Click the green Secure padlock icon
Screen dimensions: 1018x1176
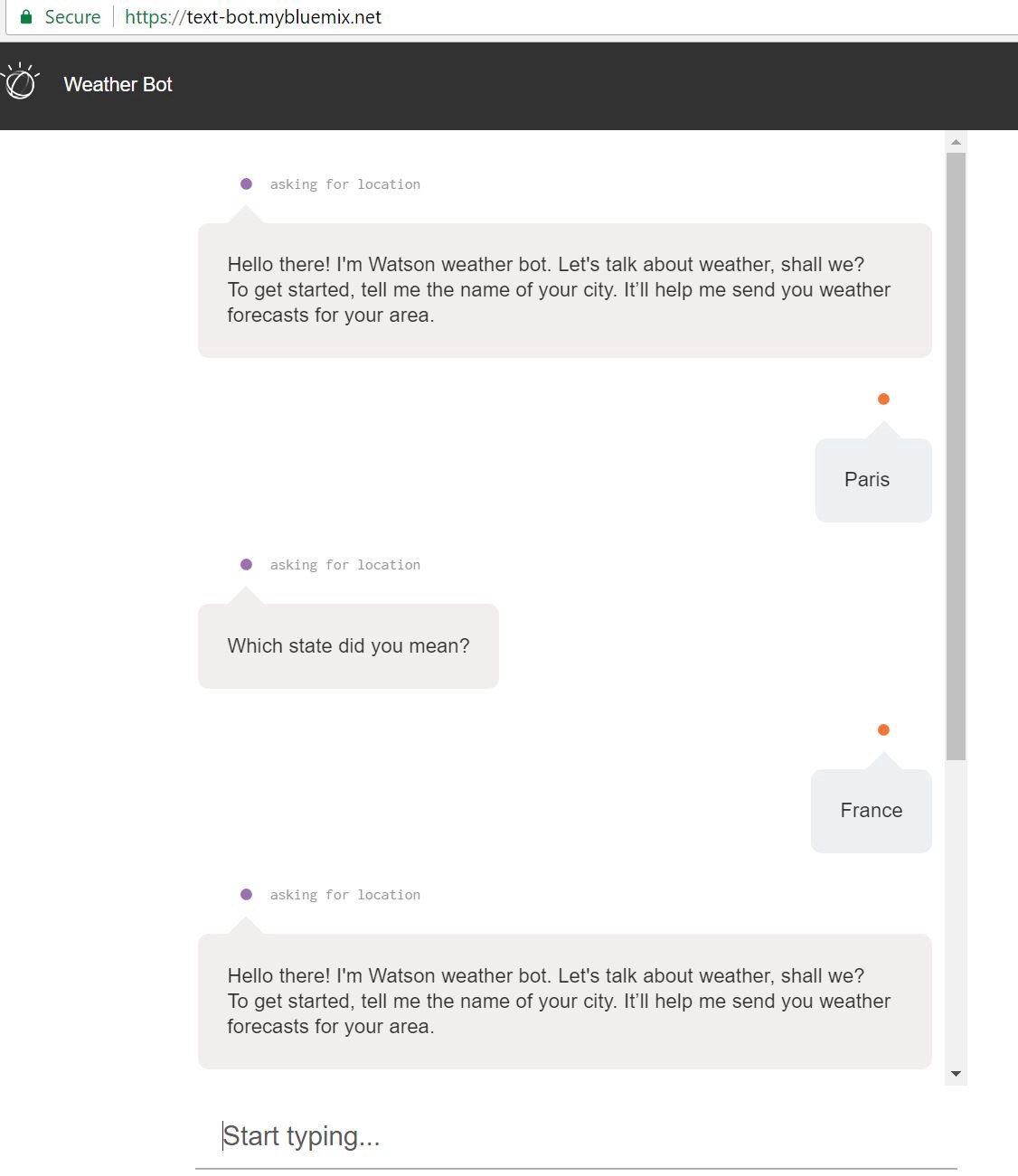pyautogui.click(x=26, y=17)
